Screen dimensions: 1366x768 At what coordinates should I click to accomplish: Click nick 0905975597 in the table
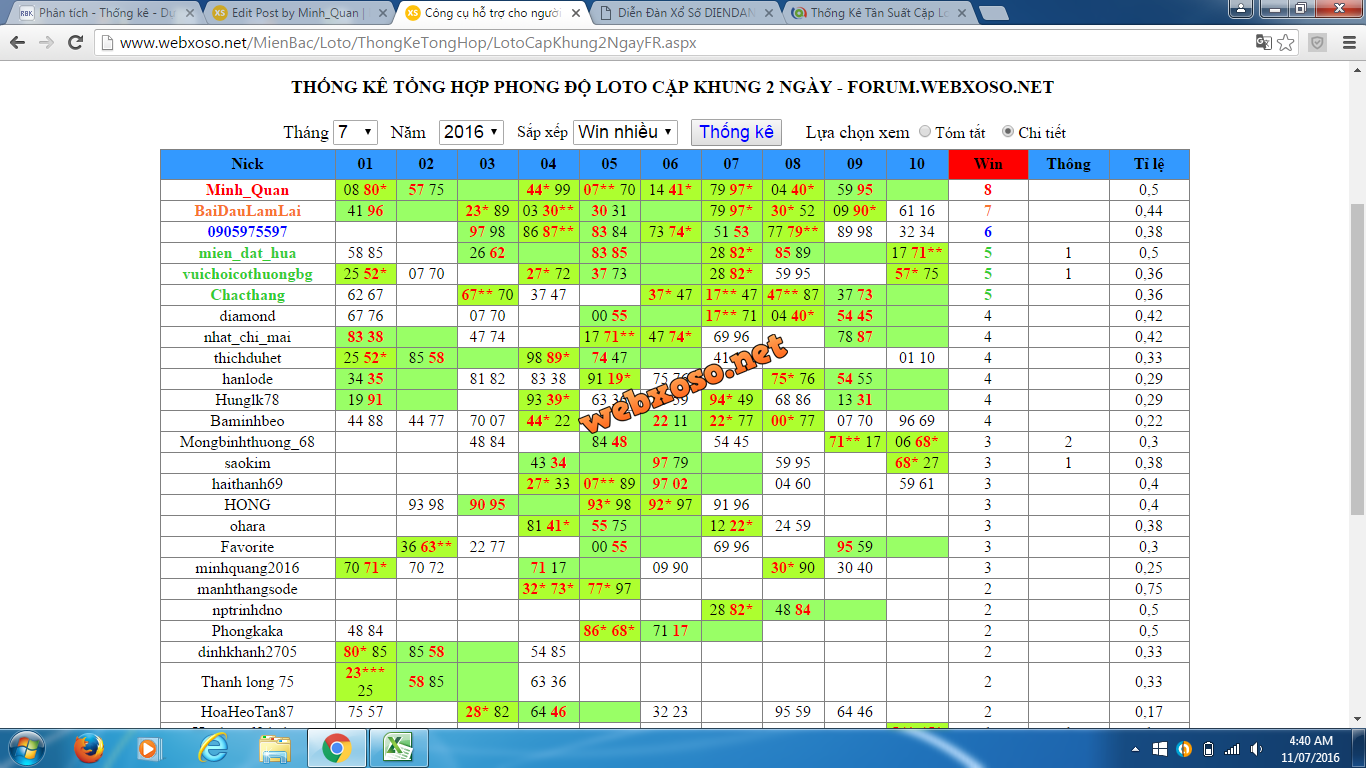(x=247, y=232)
